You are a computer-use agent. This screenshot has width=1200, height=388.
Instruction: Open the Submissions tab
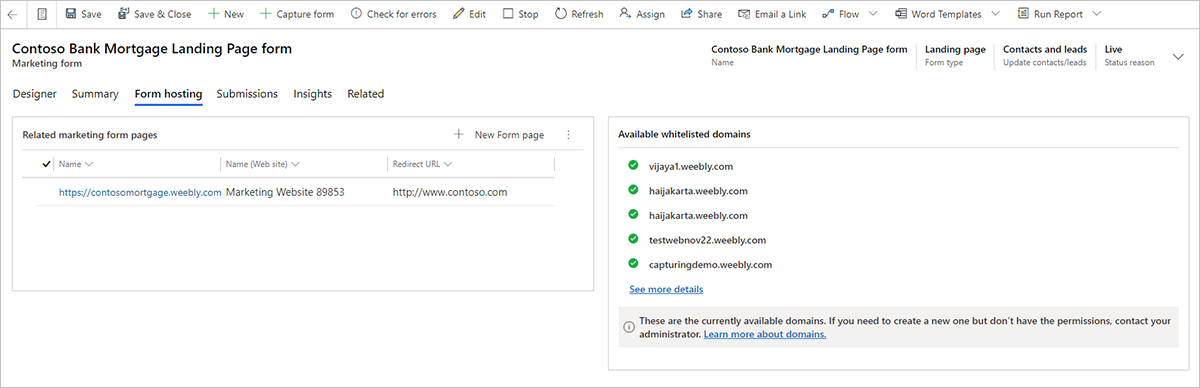click(247, 94)
